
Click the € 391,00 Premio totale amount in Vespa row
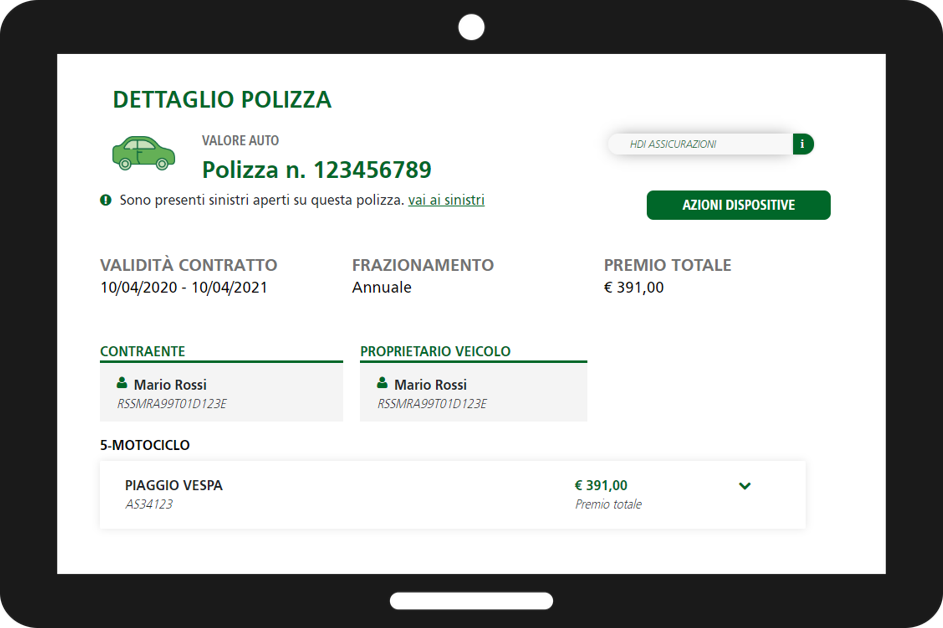coord(601,486)
